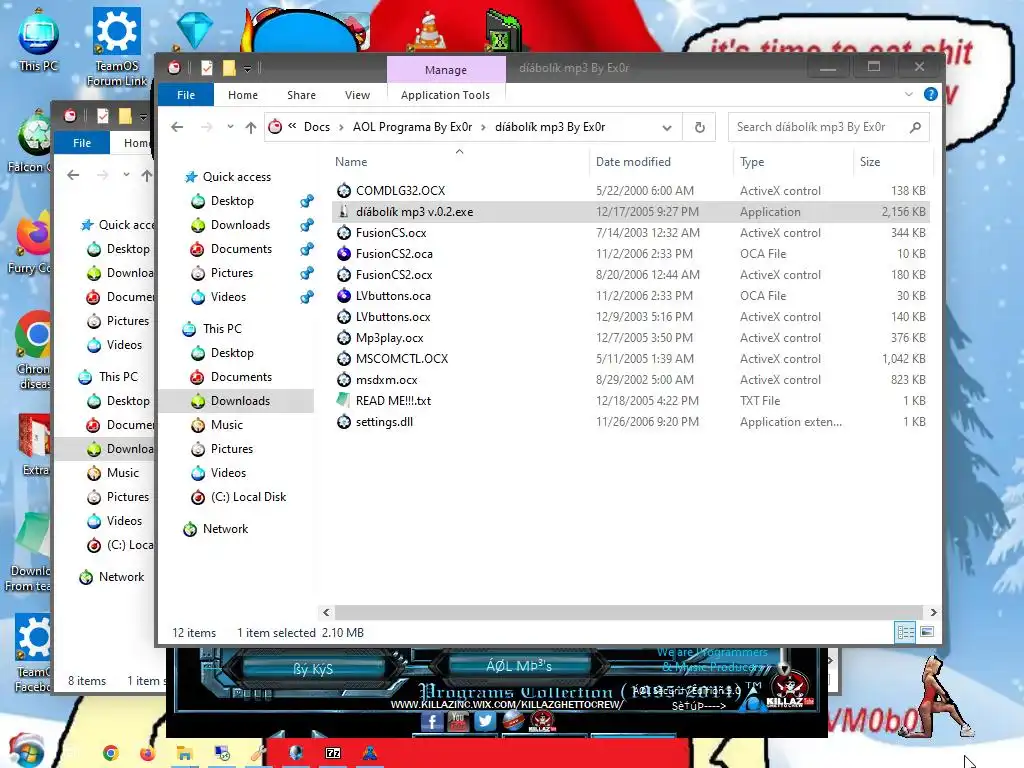Click the search magnifier icon

pyautogui.click(x=915, y=127)
